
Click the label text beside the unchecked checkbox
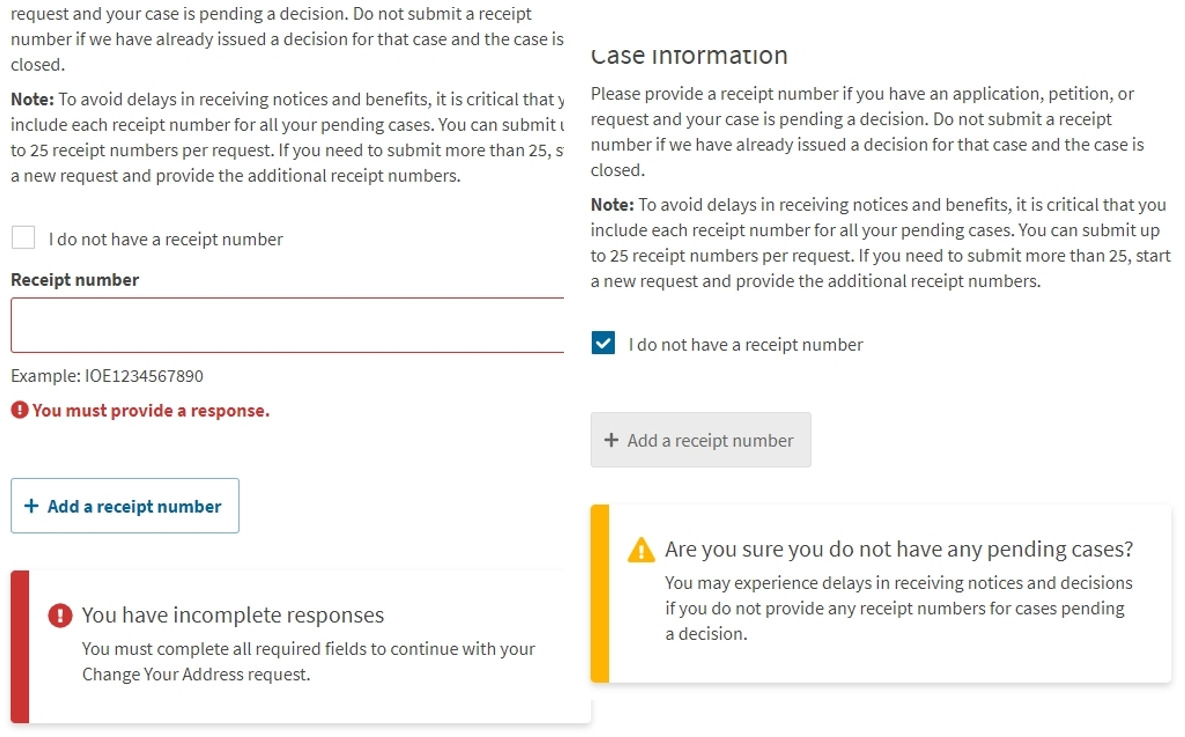pos(166,240)
